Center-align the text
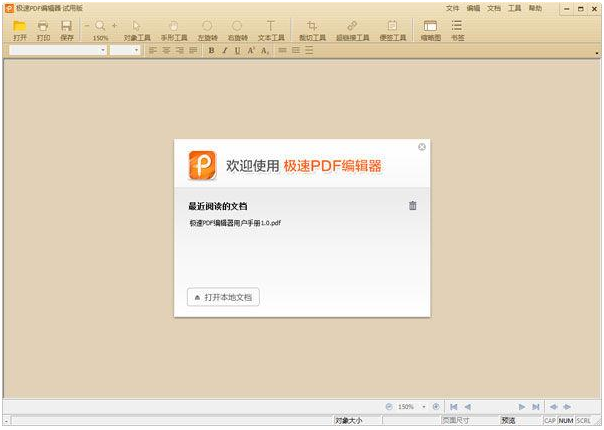Viewport: 604px width, 430px height. tap(166, 50)
